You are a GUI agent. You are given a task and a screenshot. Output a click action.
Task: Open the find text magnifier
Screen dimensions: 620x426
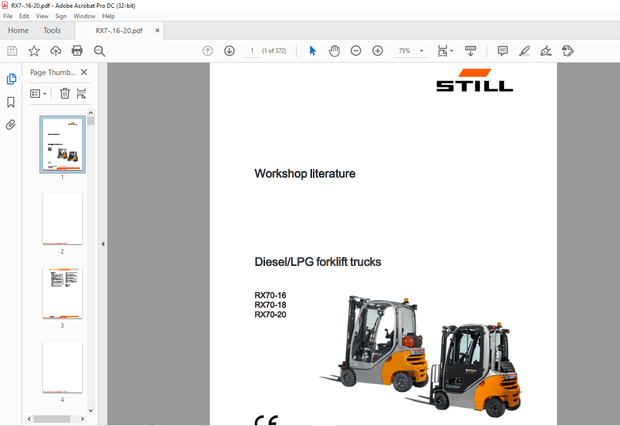[x=99, y=51]
